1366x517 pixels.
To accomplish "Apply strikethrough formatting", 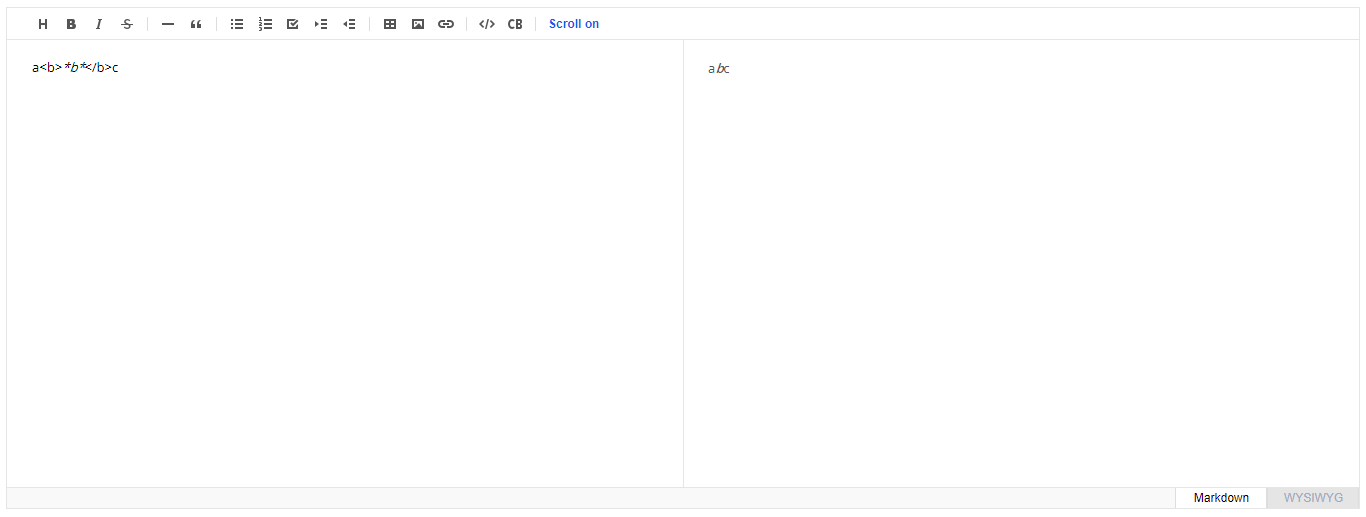I will pyautogui.click(x=127, y=24).
